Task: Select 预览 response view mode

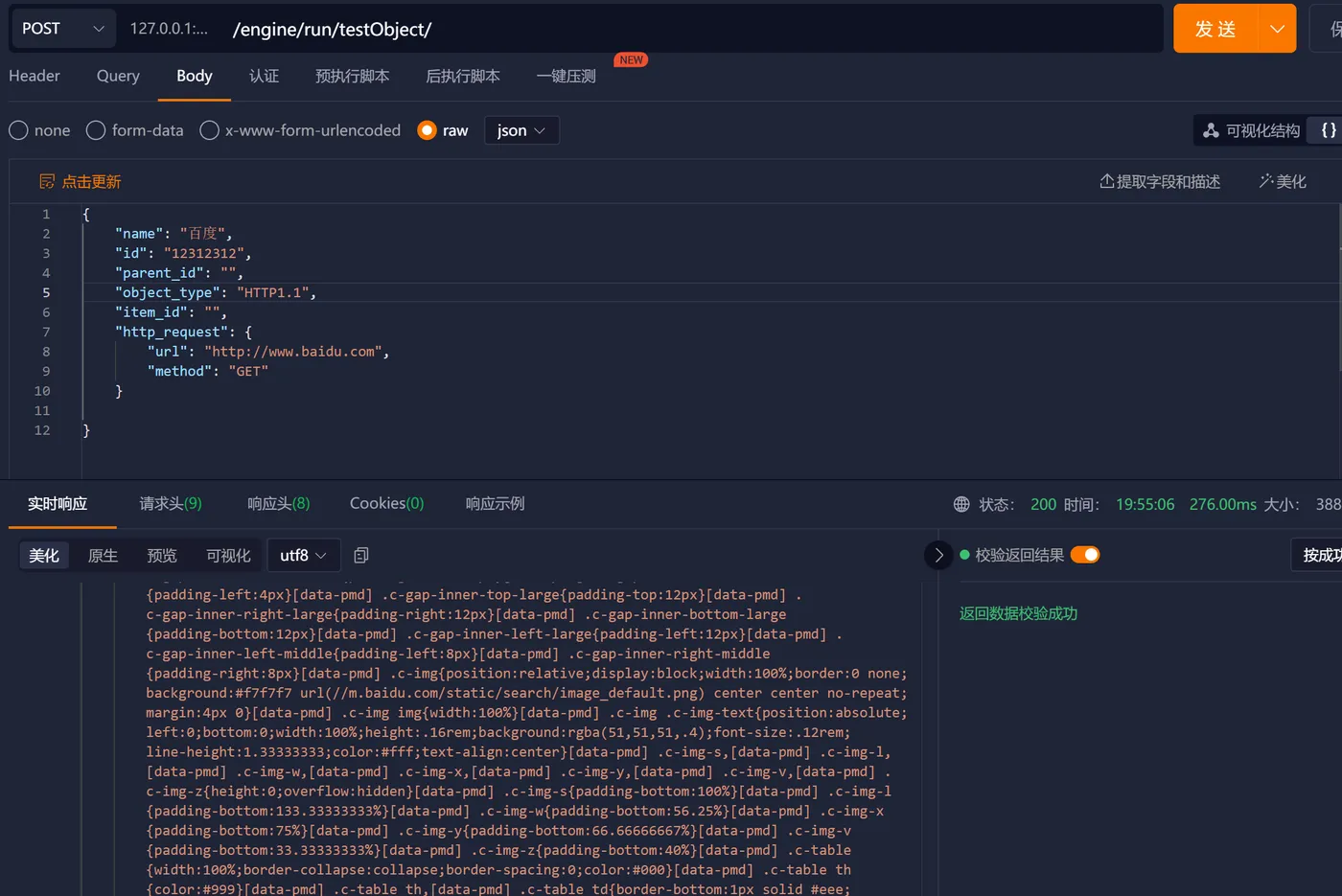Action: 162,556
